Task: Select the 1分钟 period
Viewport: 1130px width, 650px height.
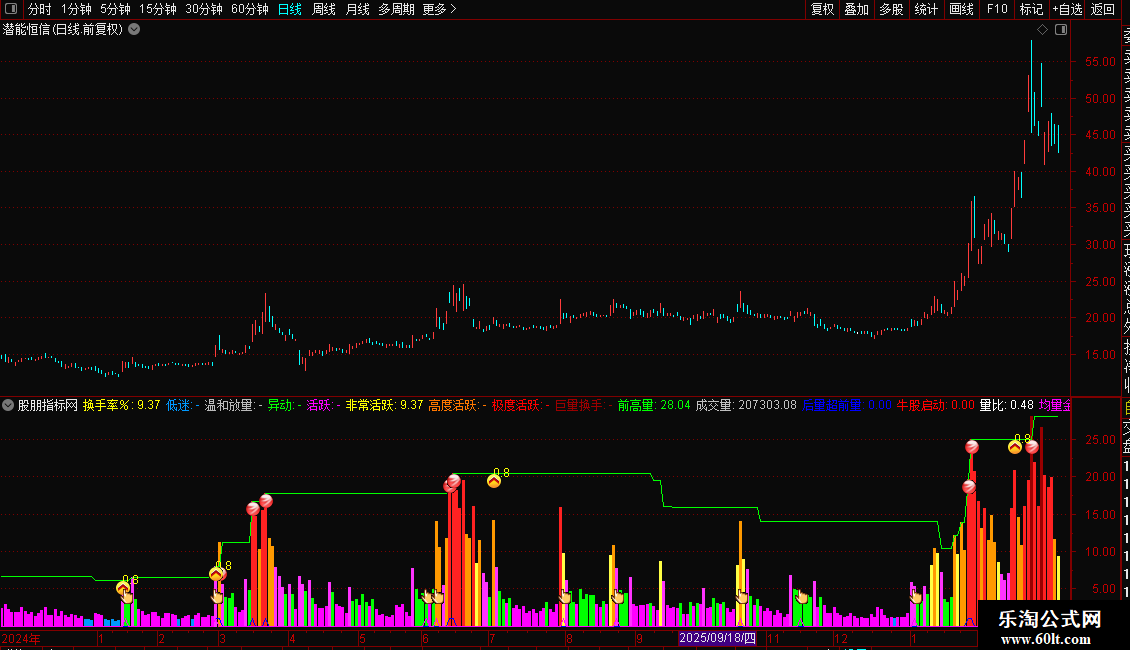Action: [76, 9]
